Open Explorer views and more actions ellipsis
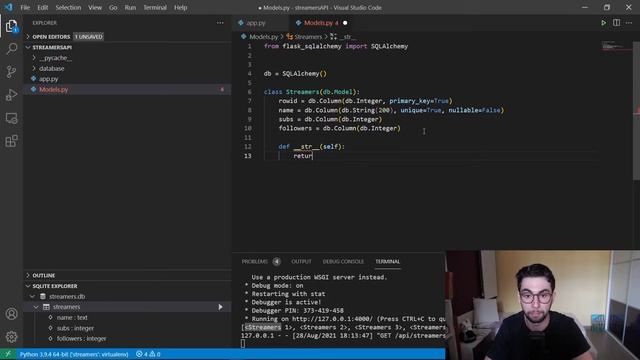 (x=220, y=23)
